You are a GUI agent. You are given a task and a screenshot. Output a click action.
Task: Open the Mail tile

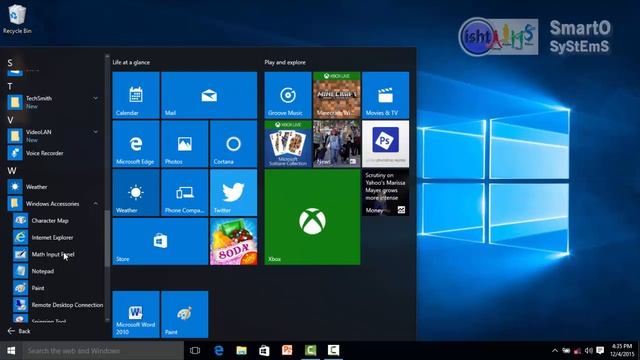209,95
